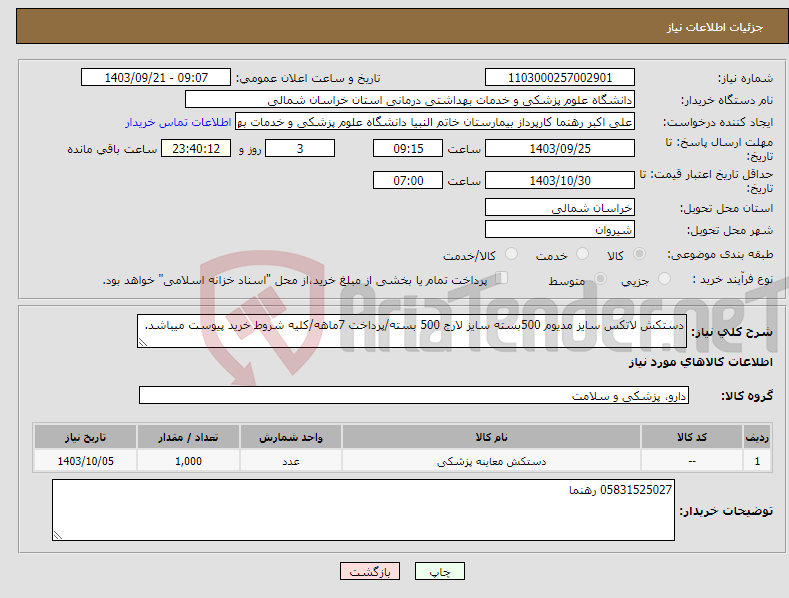Click the buyer organization name field
Image resolution: width=789 pixels, height=598 pixels.
(x=410, y=100)
